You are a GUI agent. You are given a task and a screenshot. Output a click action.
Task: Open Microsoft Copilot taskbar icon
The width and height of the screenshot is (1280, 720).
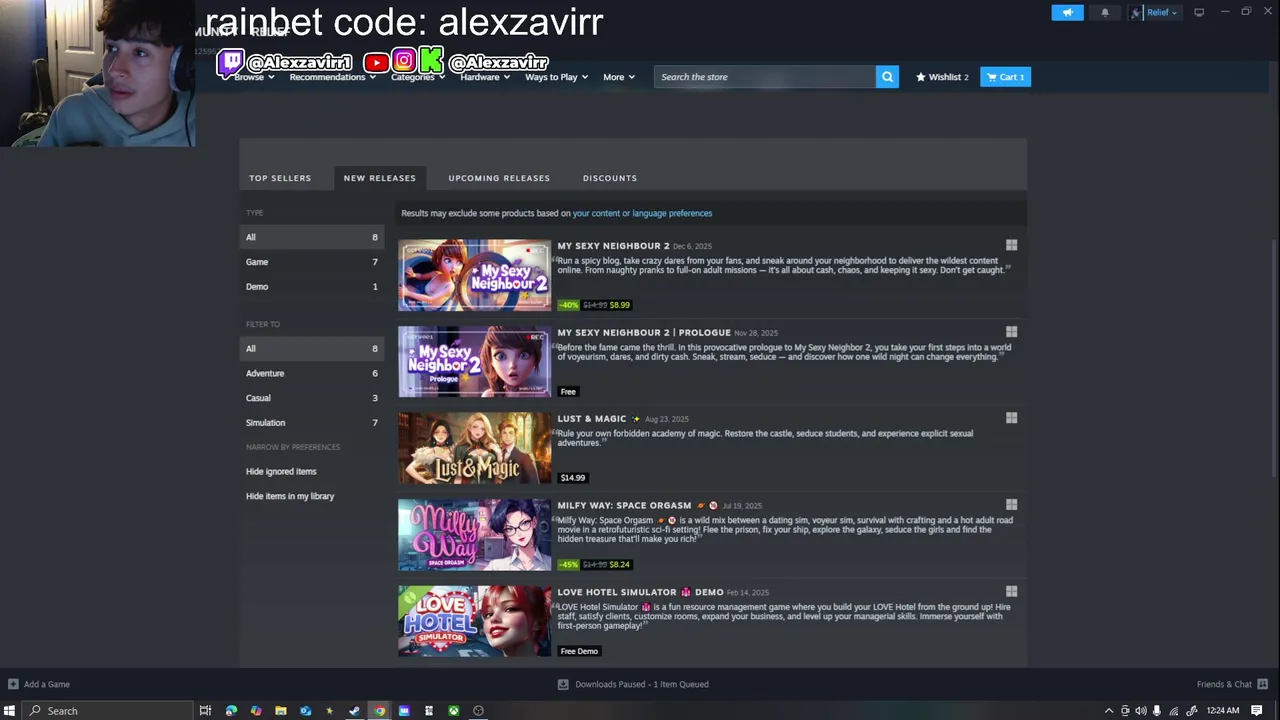[x=256, y=711]
